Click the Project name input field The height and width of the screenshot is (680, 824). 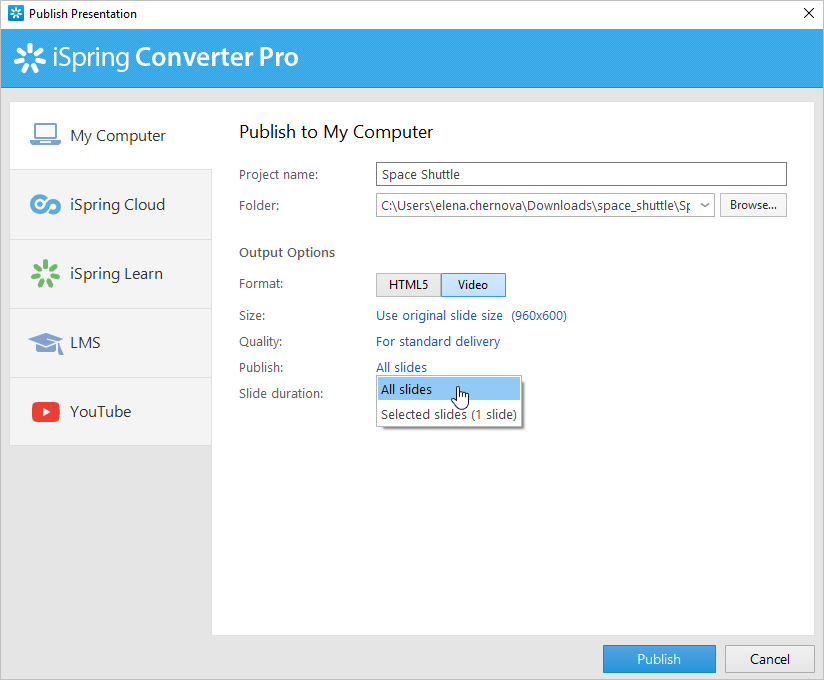[581, 174]
